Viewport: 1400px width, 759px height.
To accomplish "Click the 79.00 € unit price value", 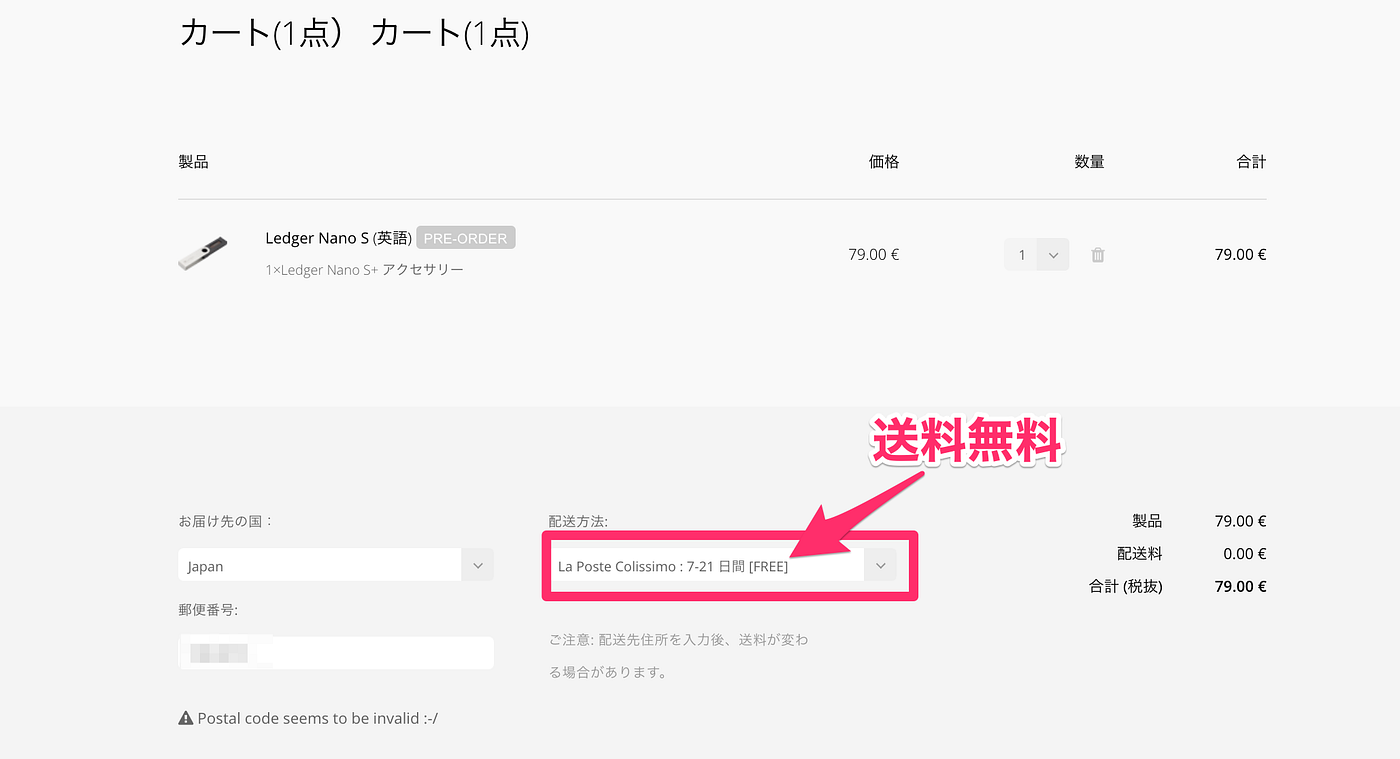I will (x=873, y=255).
